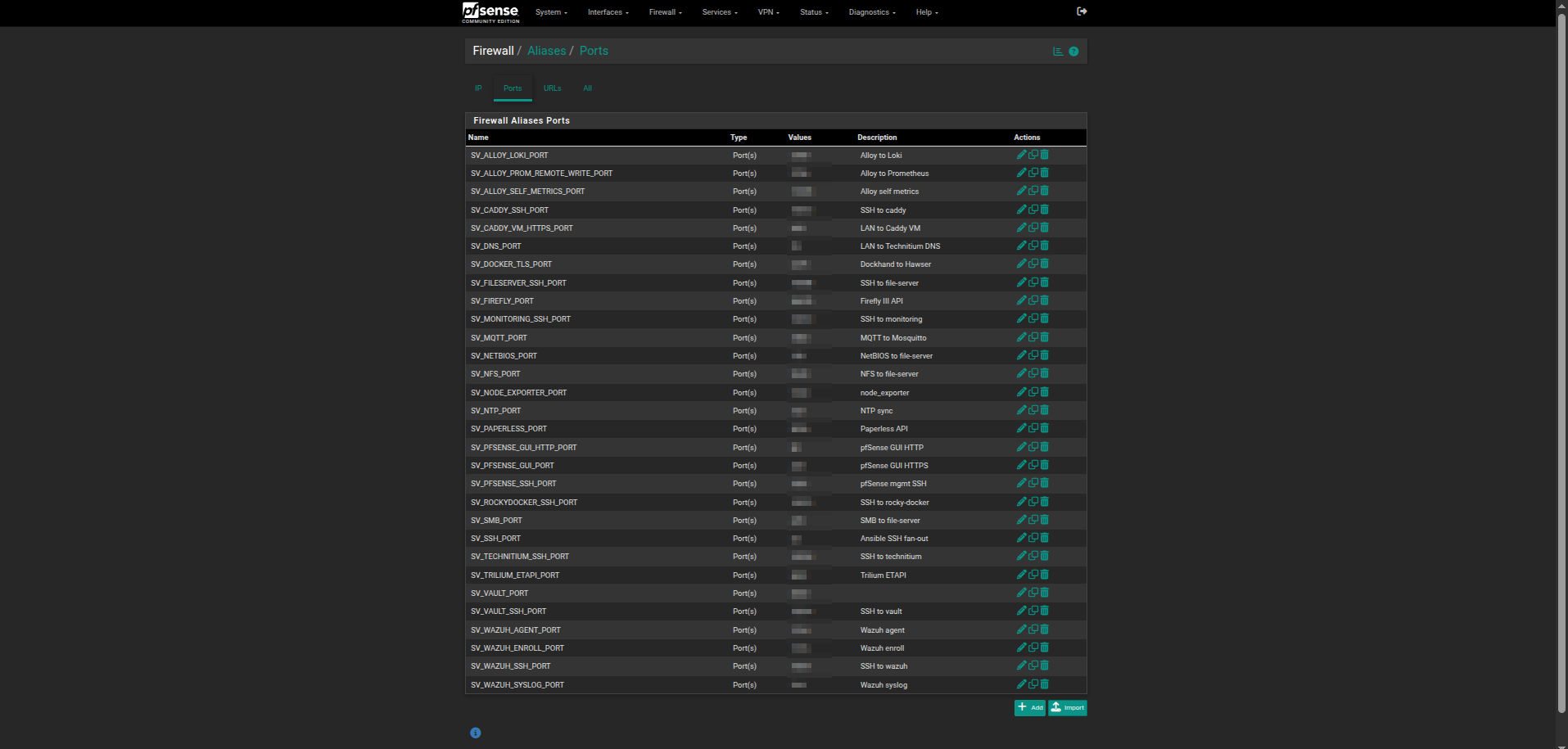
Task: Copy the SV_VAULT_SSH_PORT alias
Action: 1033,611
